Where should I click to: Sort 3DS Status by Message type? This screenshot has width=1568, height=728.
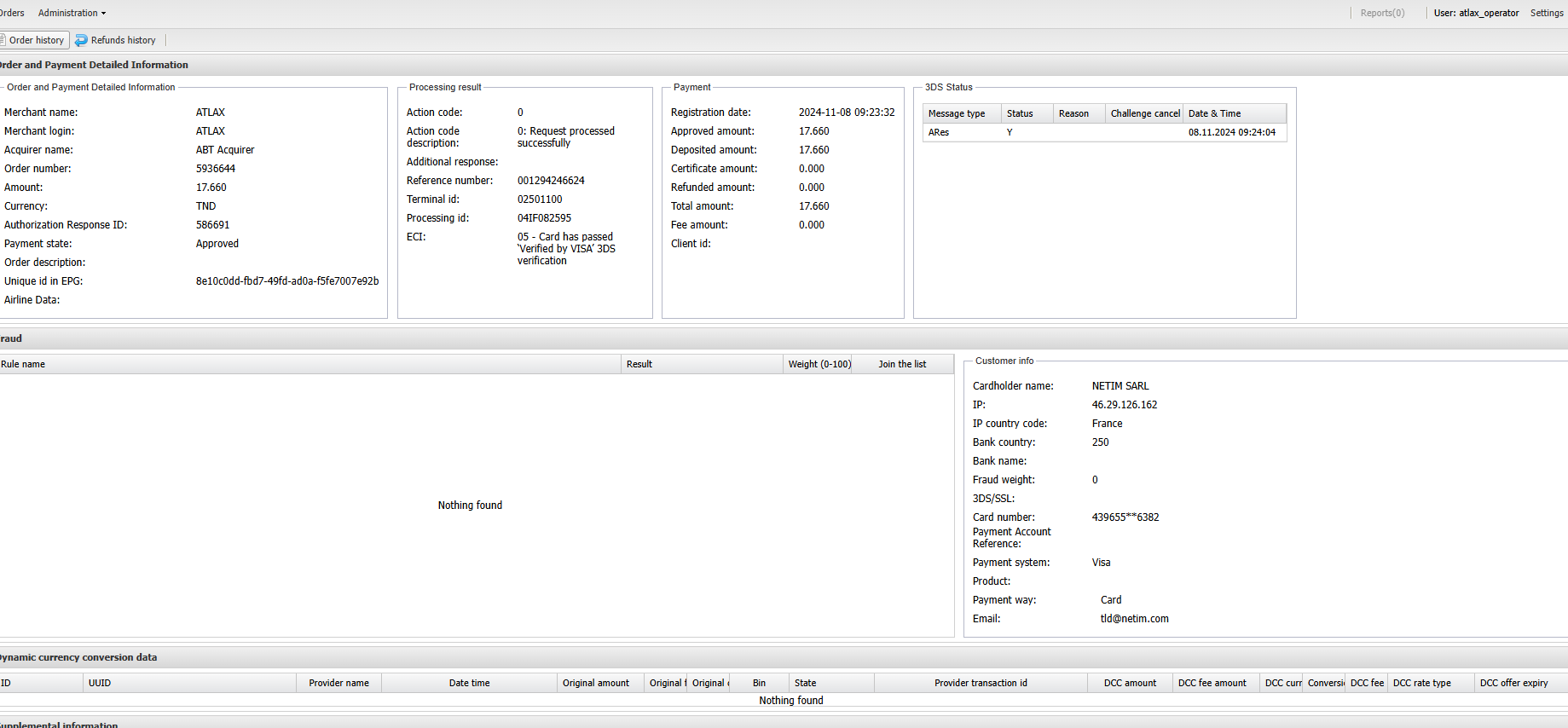coord(957,113)
